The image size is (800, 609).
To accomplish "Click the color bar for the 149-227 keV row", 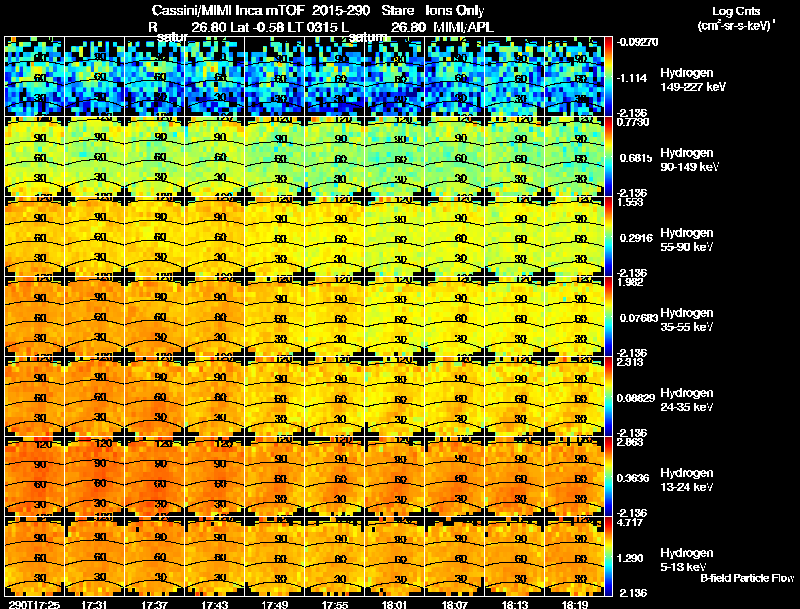I will [x=608, y=77].
